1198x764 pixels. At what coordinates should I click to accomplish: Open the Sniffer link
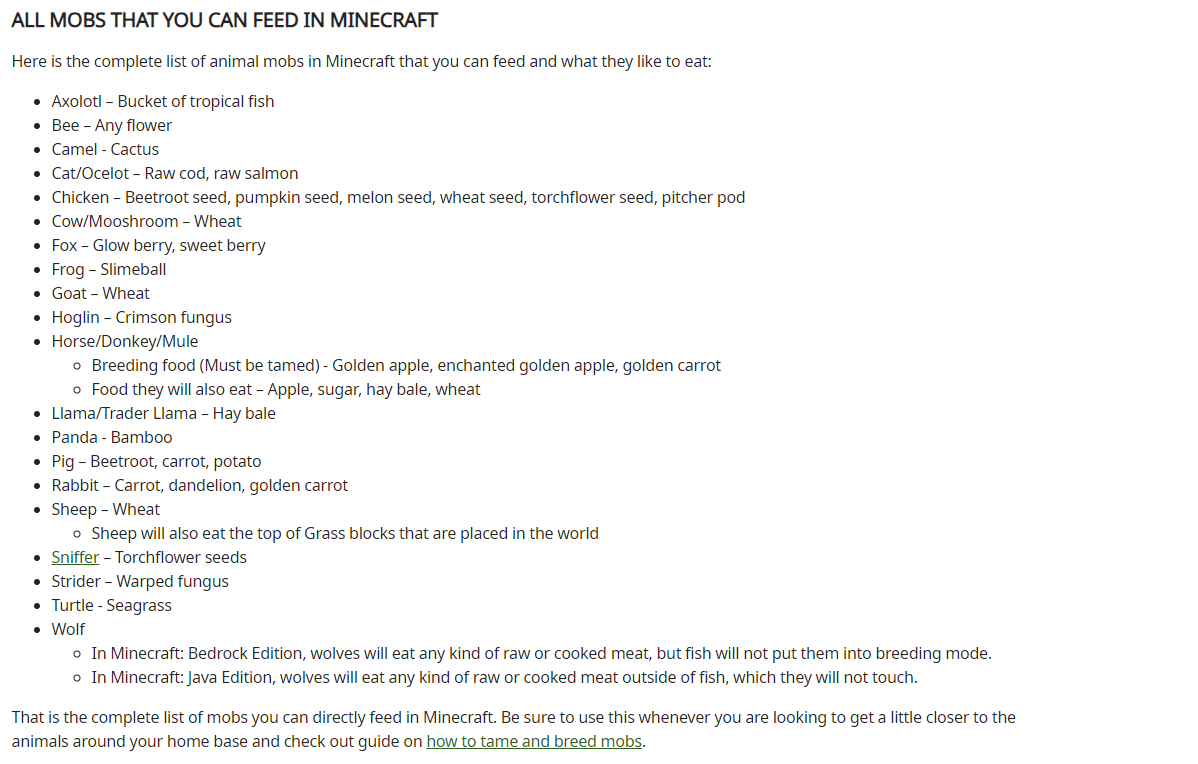tap(75, 558)
